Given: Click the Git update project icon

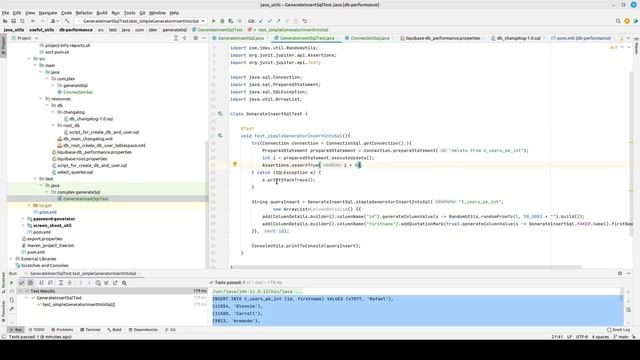Looking at the screenshot, I should [x=261, y=21].
